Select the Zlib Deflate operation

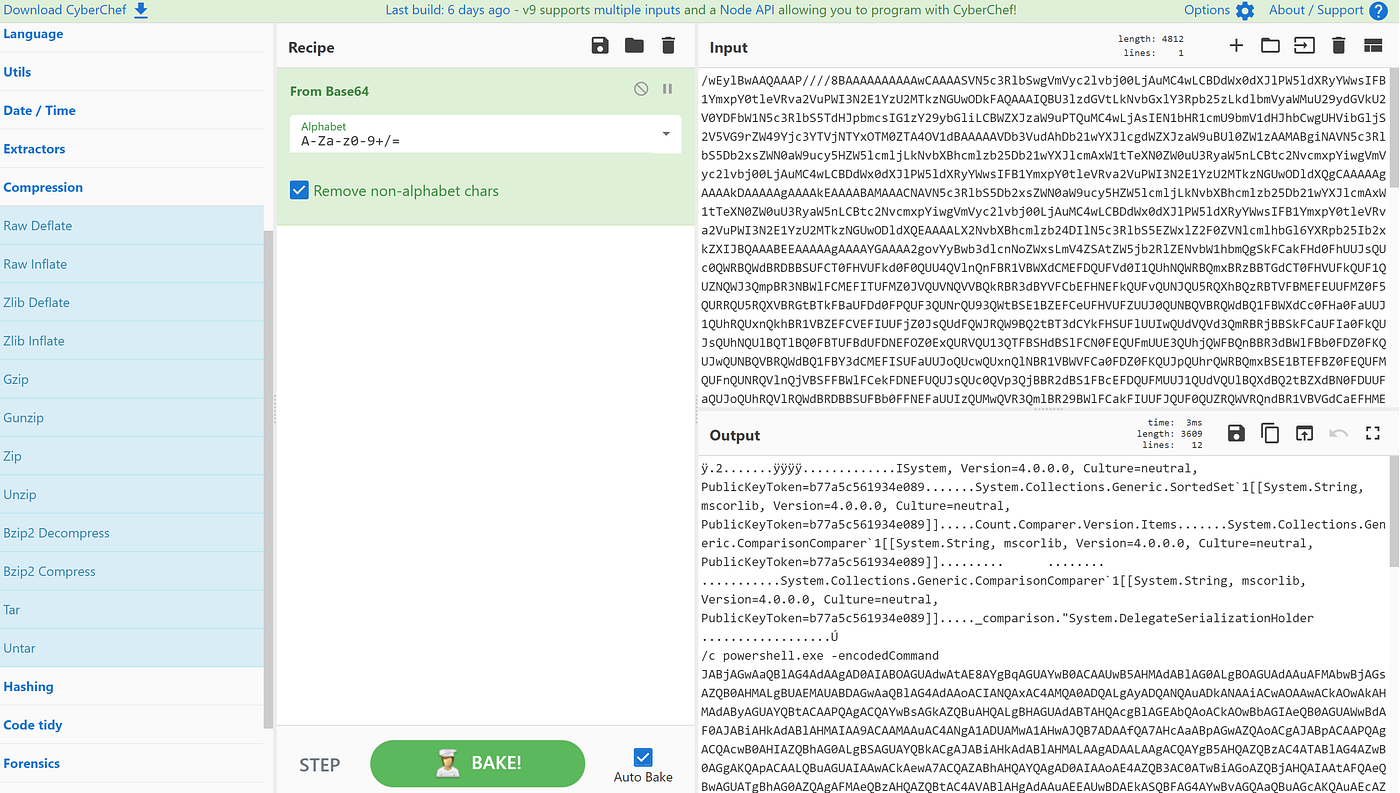(x=132, y=302)
